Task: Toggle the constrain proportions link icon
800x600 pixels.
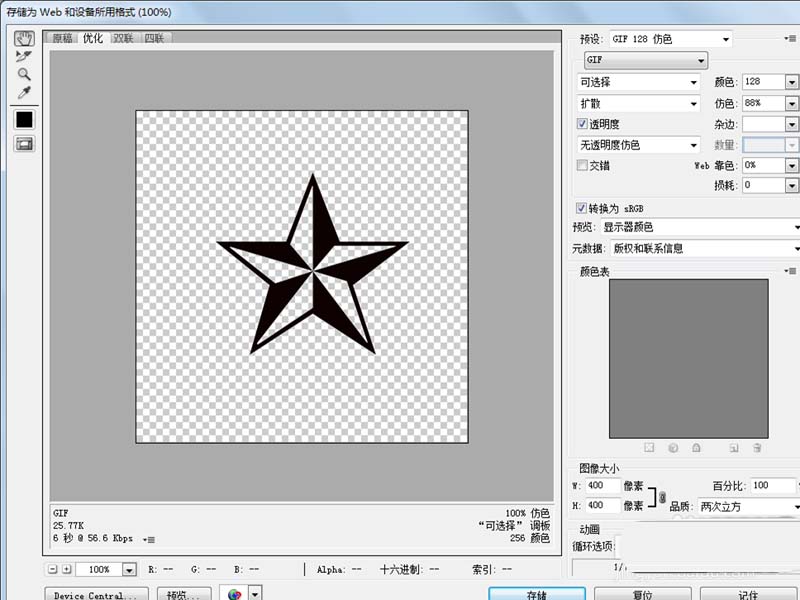Action: coord(662,497)
